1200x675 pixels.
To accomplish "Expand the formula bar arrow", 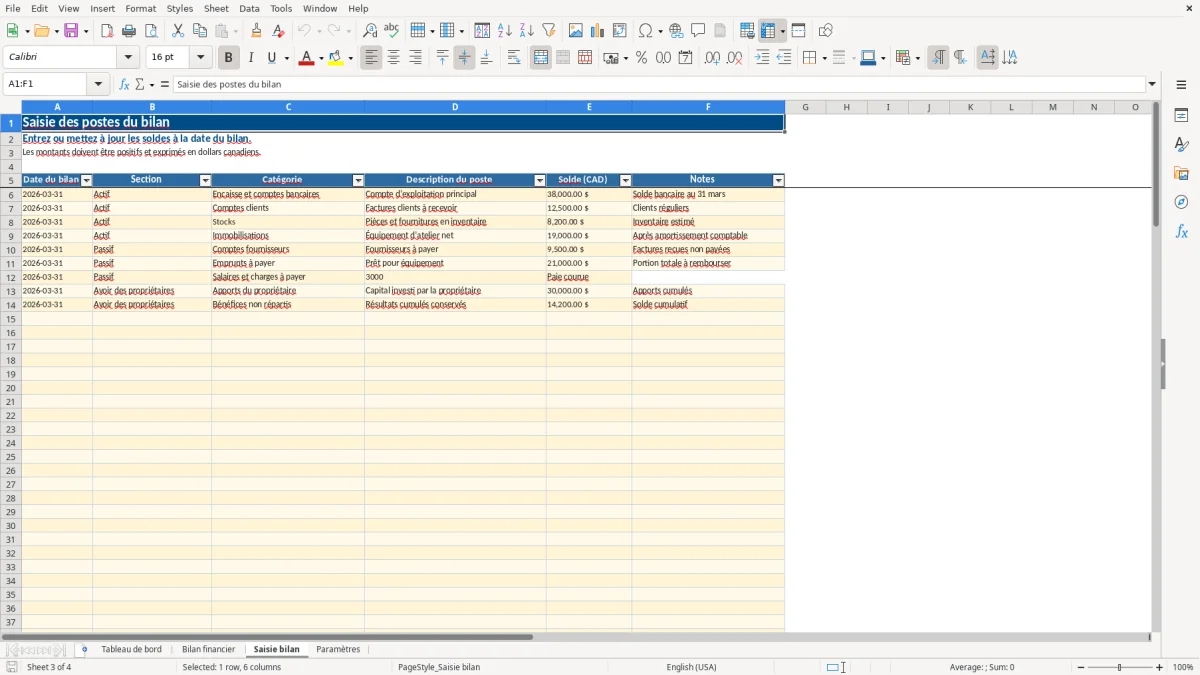I will pos(1152,85).
